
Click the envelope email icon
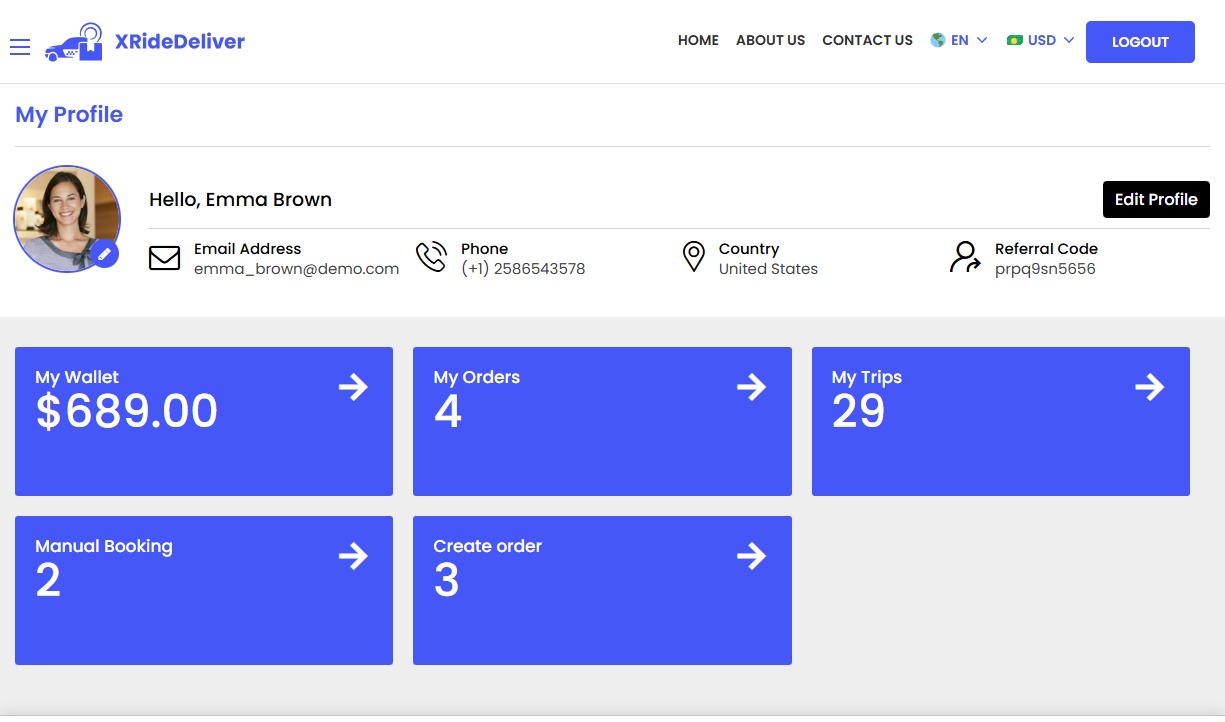164,258
